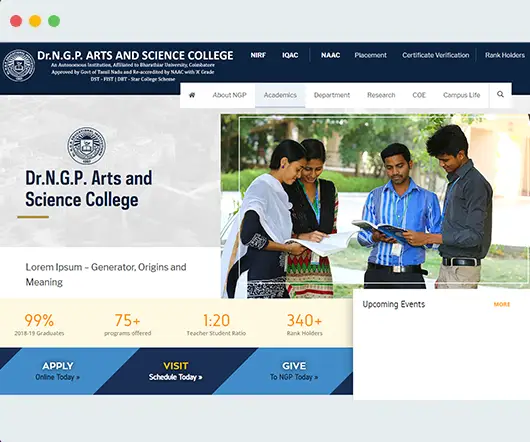Open the NAAC link

coord(331,55)
